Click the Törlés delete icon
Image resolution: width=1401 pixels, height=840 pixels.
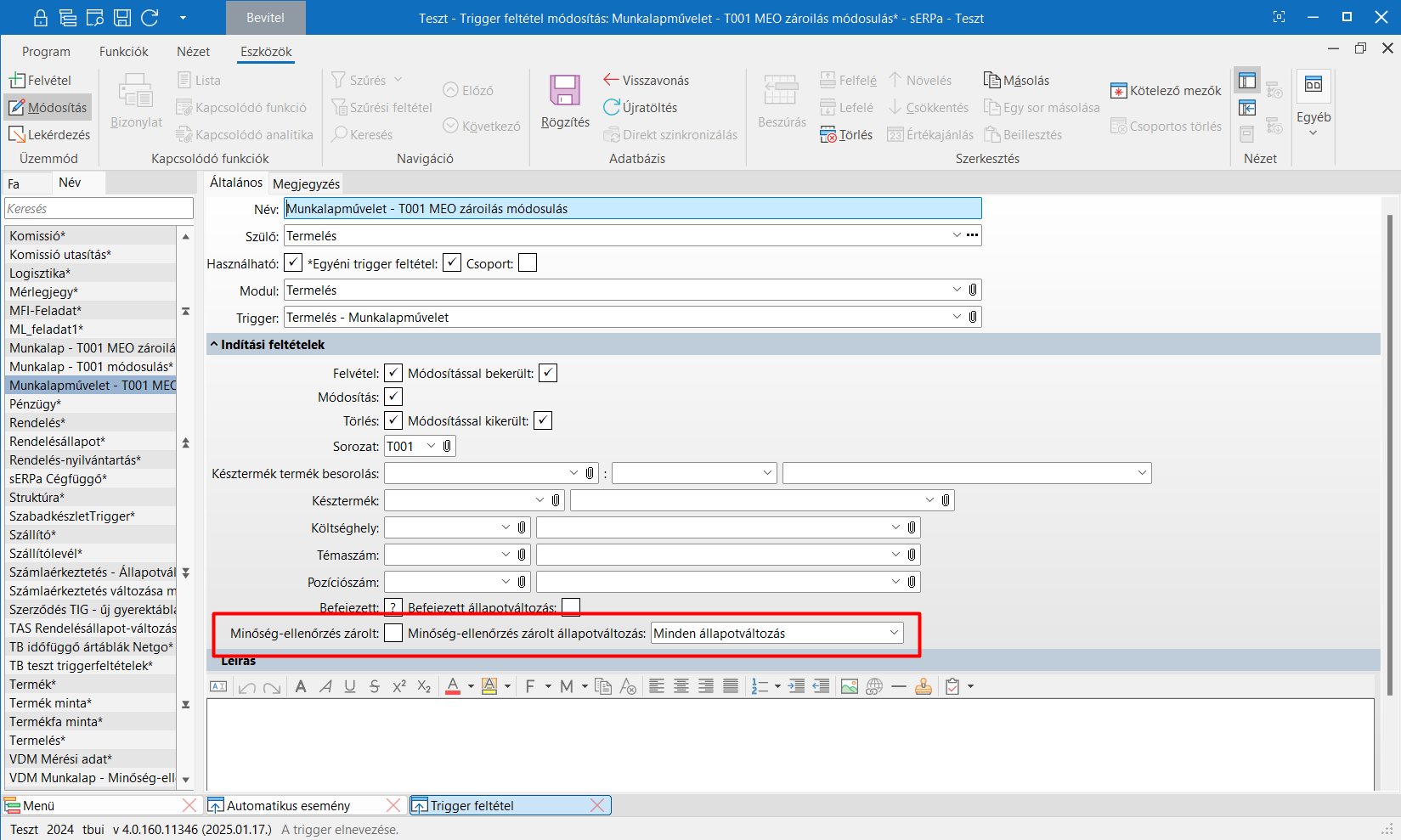828,134
